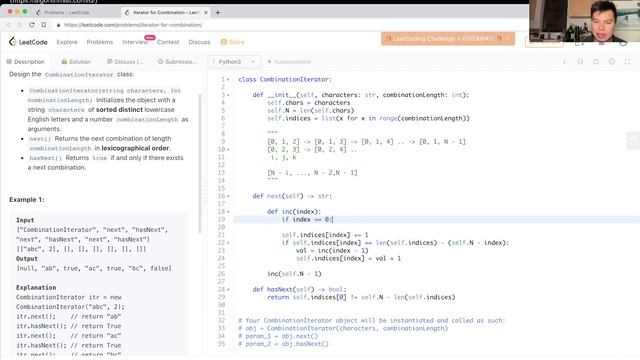Enter fullscreen mode with the expand icon
Viewport: 640px width, 360px height.
pos(627,62)
